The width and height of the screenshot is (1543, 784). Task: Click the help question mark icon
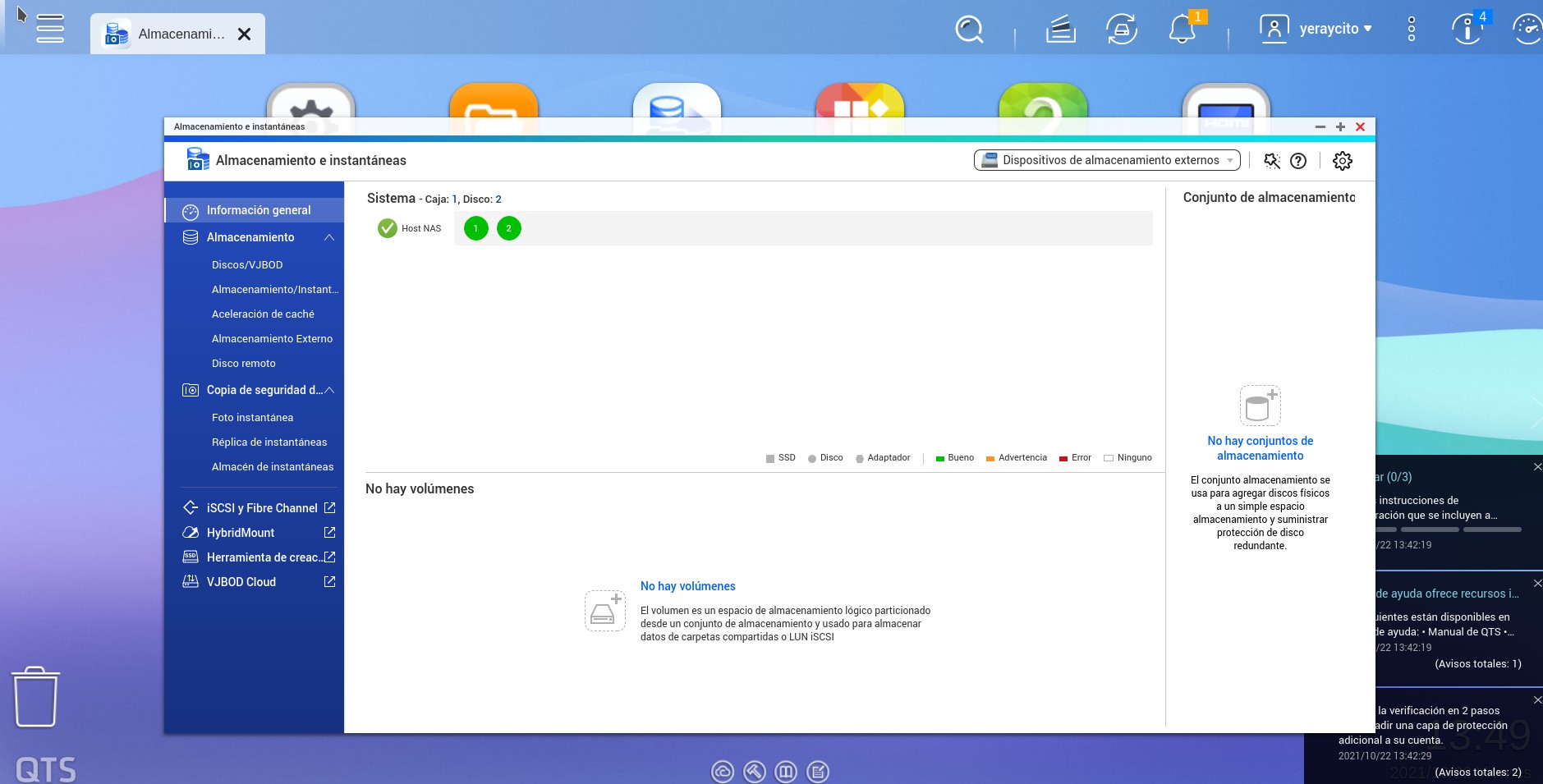click(x=1298, y=161)
